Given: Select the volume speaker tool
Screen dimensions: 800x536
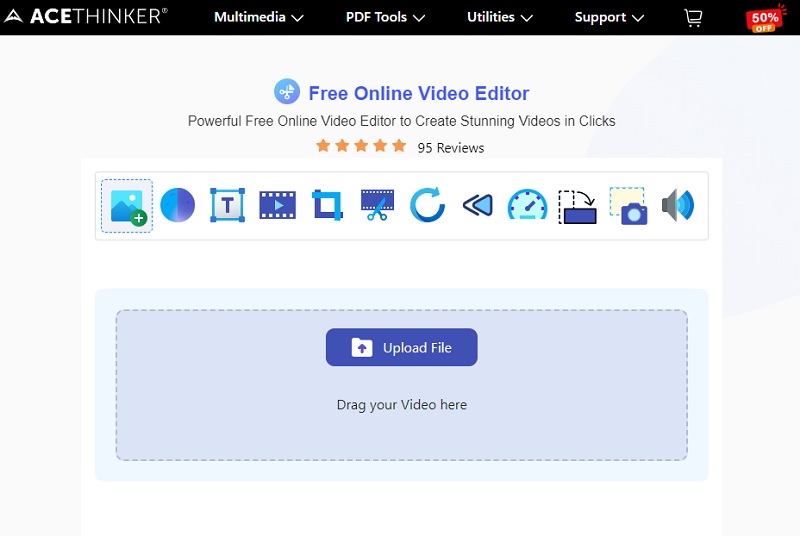Looking at the screenshot, I should [678, 205].
